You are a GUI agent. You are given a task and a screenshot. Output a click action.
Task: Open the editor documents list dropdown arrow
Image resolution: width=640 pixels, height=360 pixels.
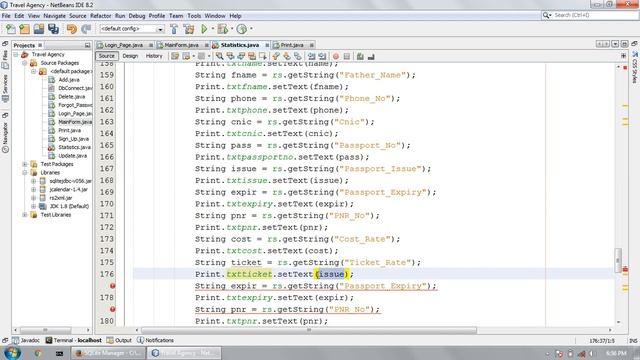pos(615,44)
